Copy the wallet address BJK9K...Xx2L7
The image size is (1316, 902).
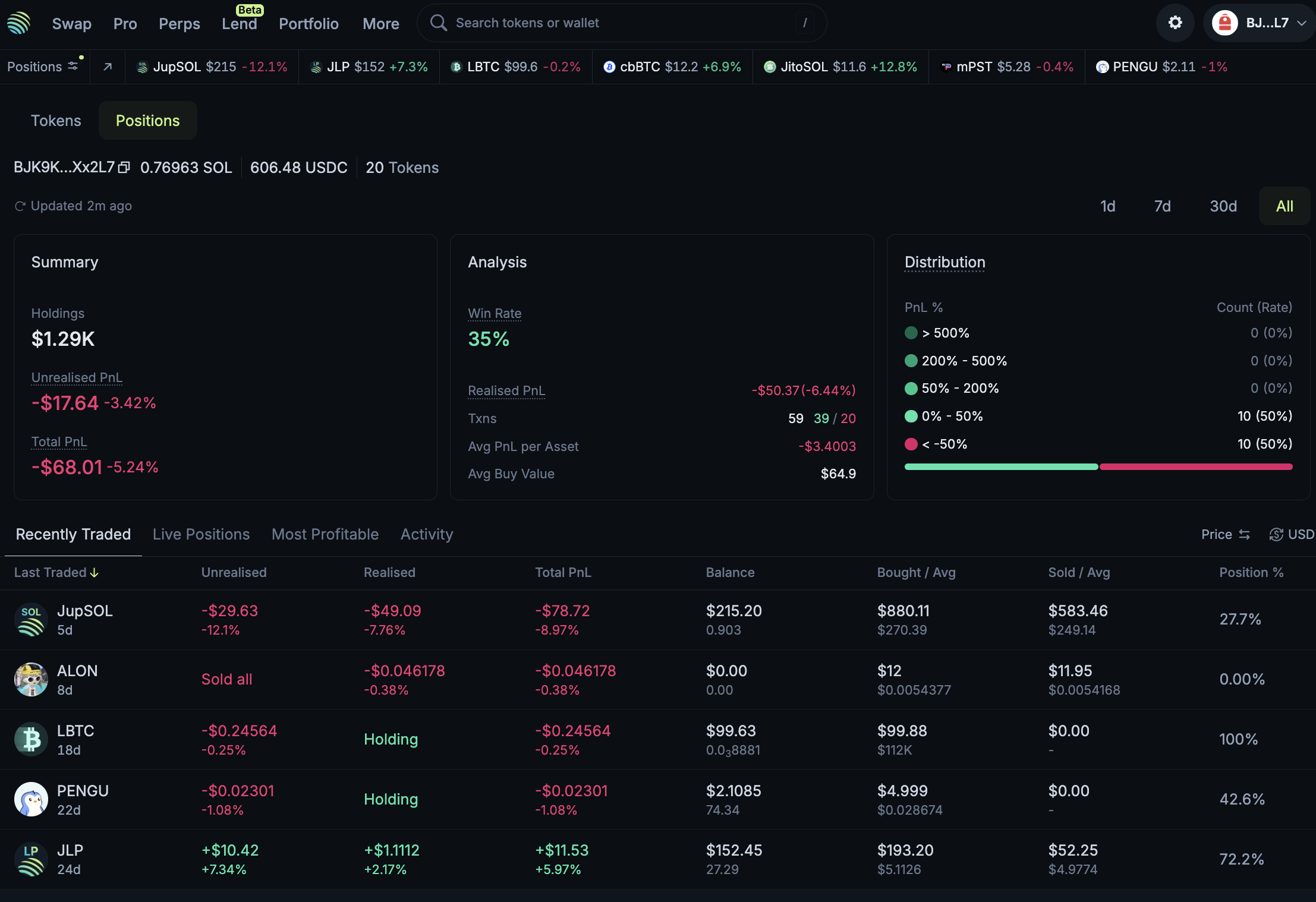(x=124, y=167)
